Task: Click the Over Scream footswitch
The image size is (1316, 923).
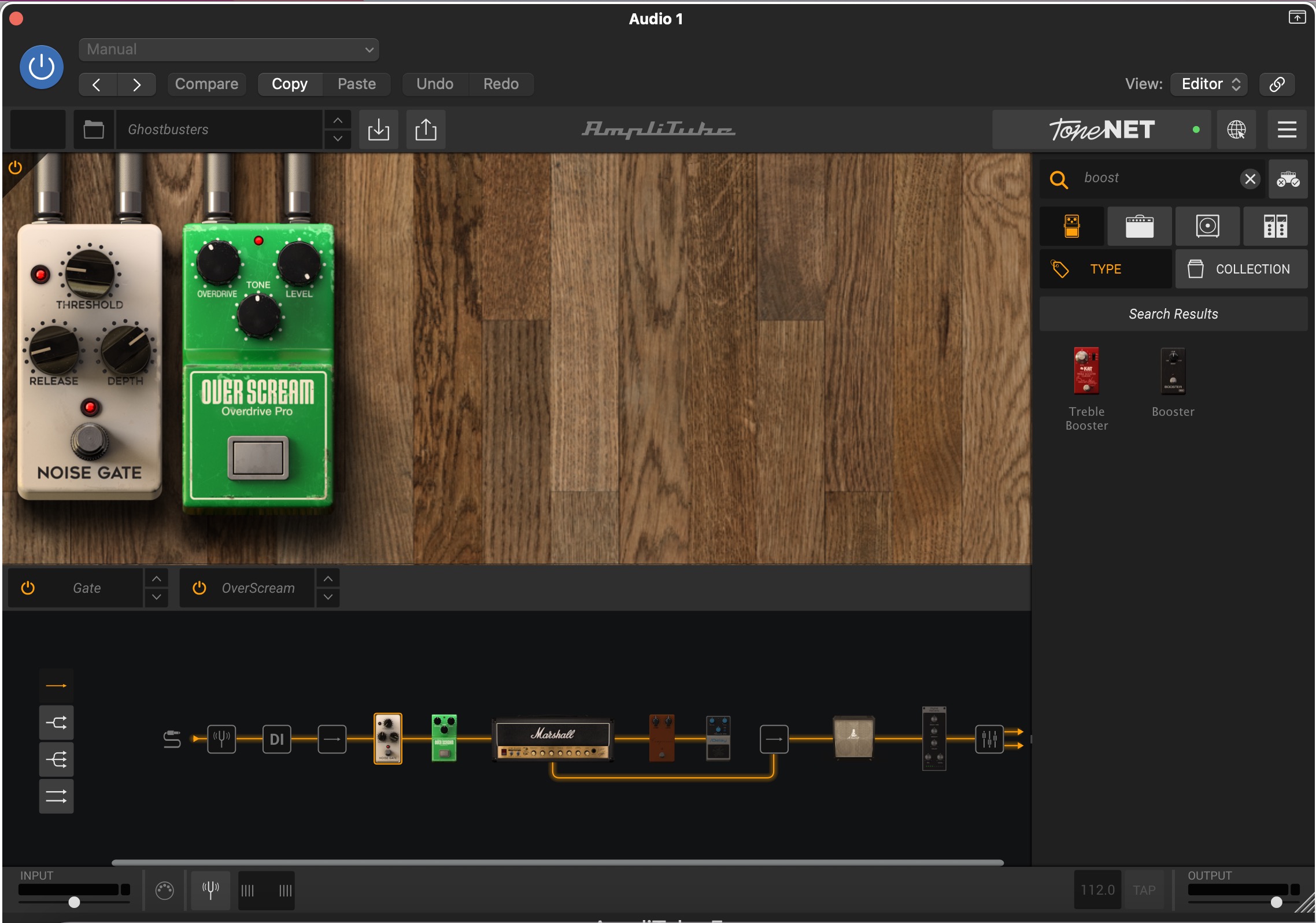Action: click(x=258, y=458)
